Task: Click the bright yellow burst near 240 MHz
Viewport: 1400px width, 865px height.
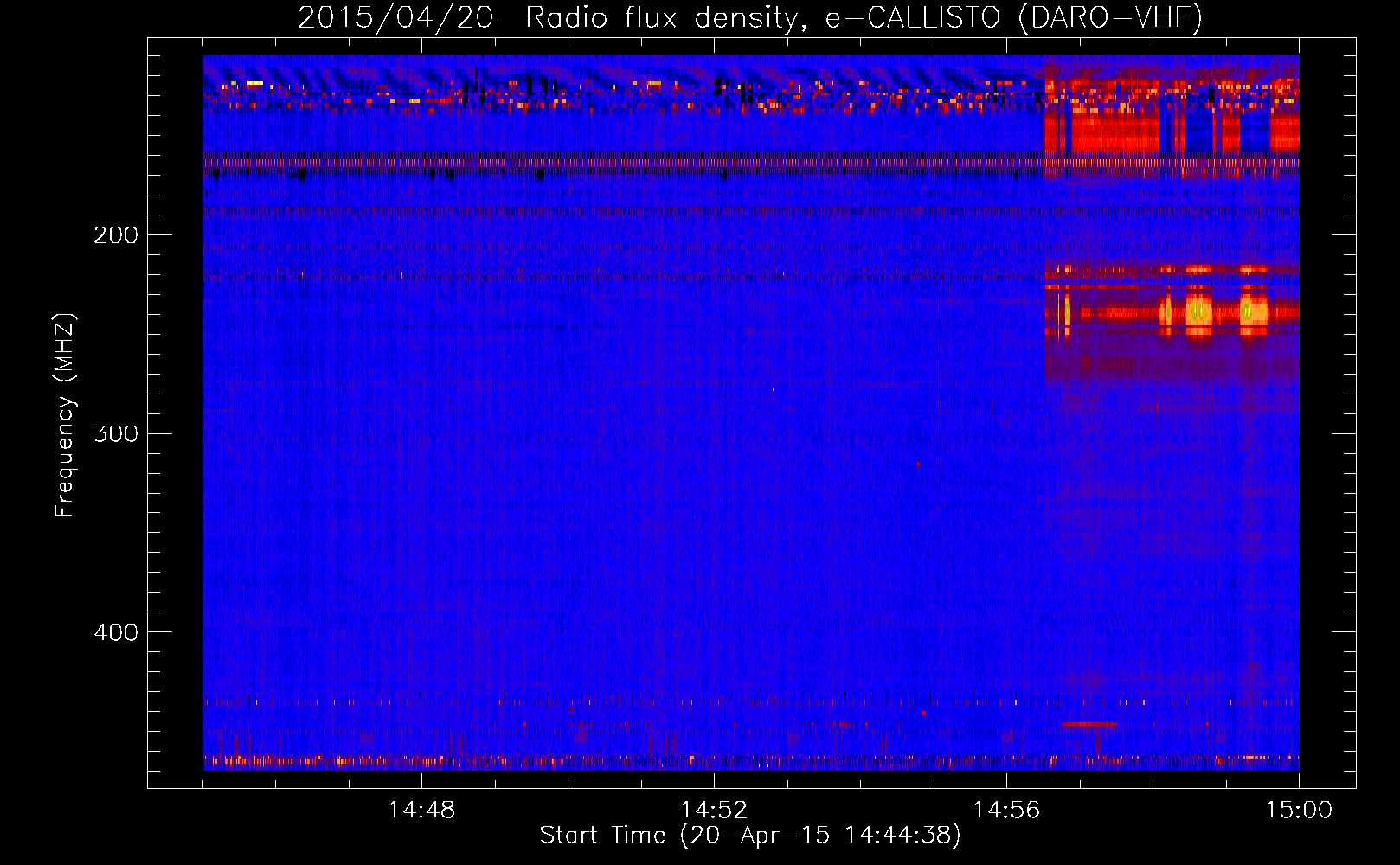Action: [x=1198, y=311]
